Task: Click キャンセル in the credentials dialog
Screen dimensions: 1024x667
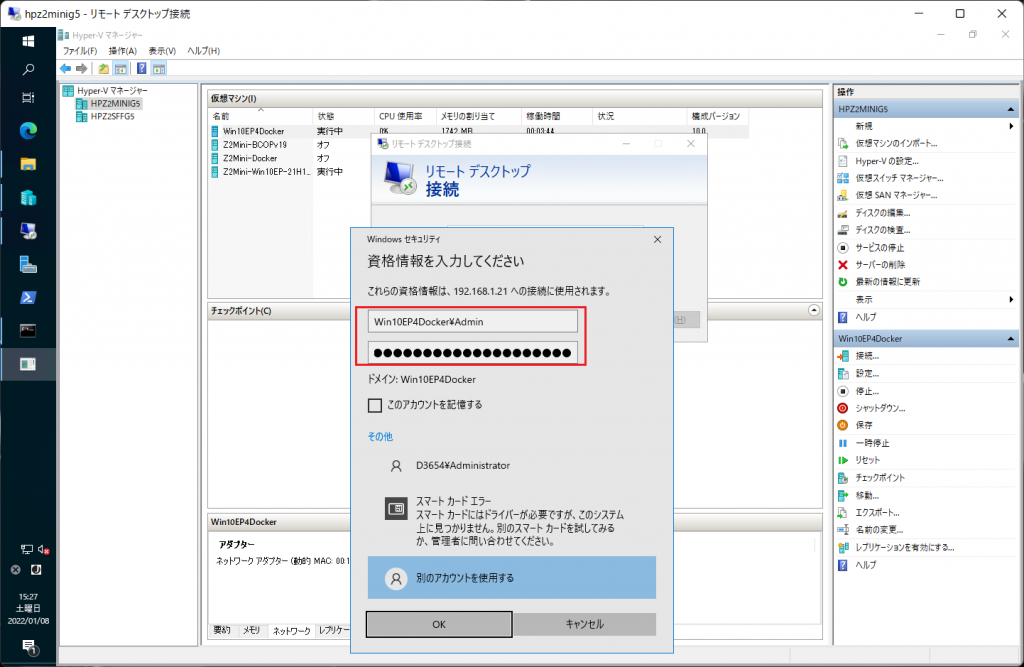Action: [584, 625]
